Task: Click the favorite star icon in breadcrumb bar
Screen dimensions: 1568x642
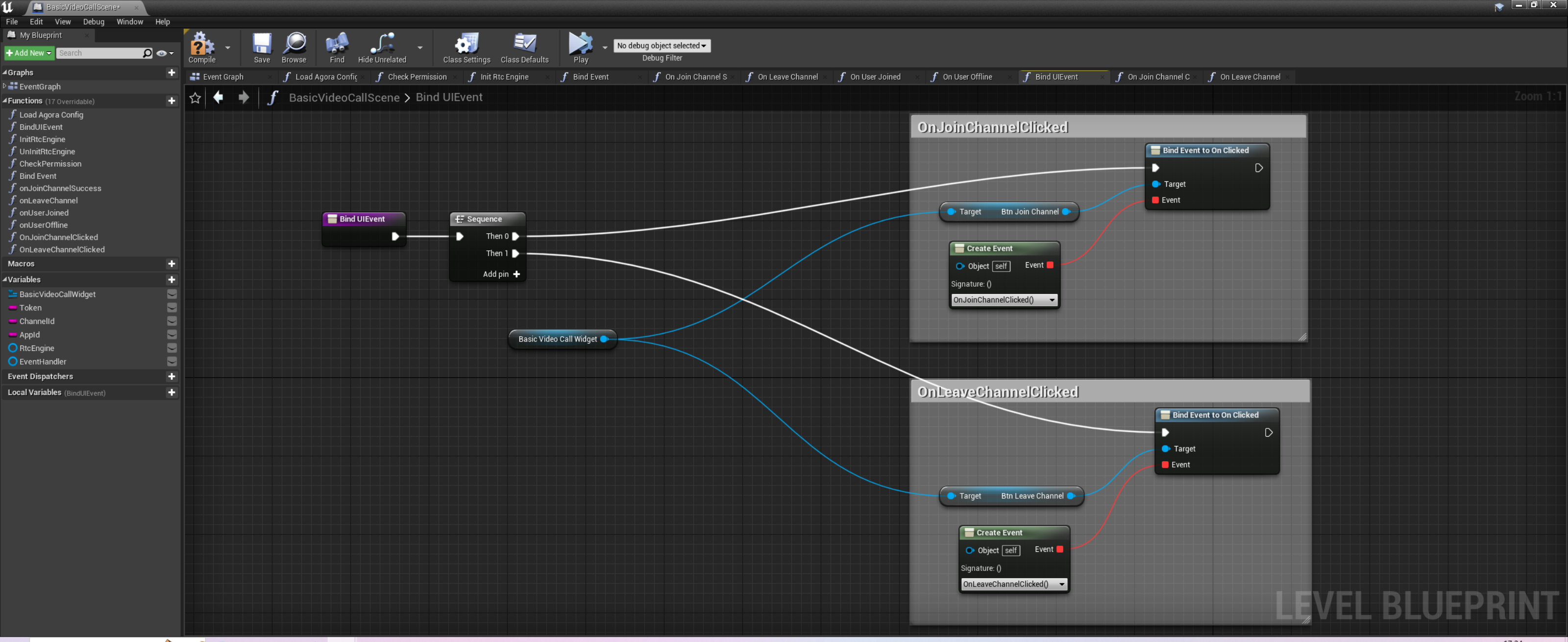Action: [195, 98]
